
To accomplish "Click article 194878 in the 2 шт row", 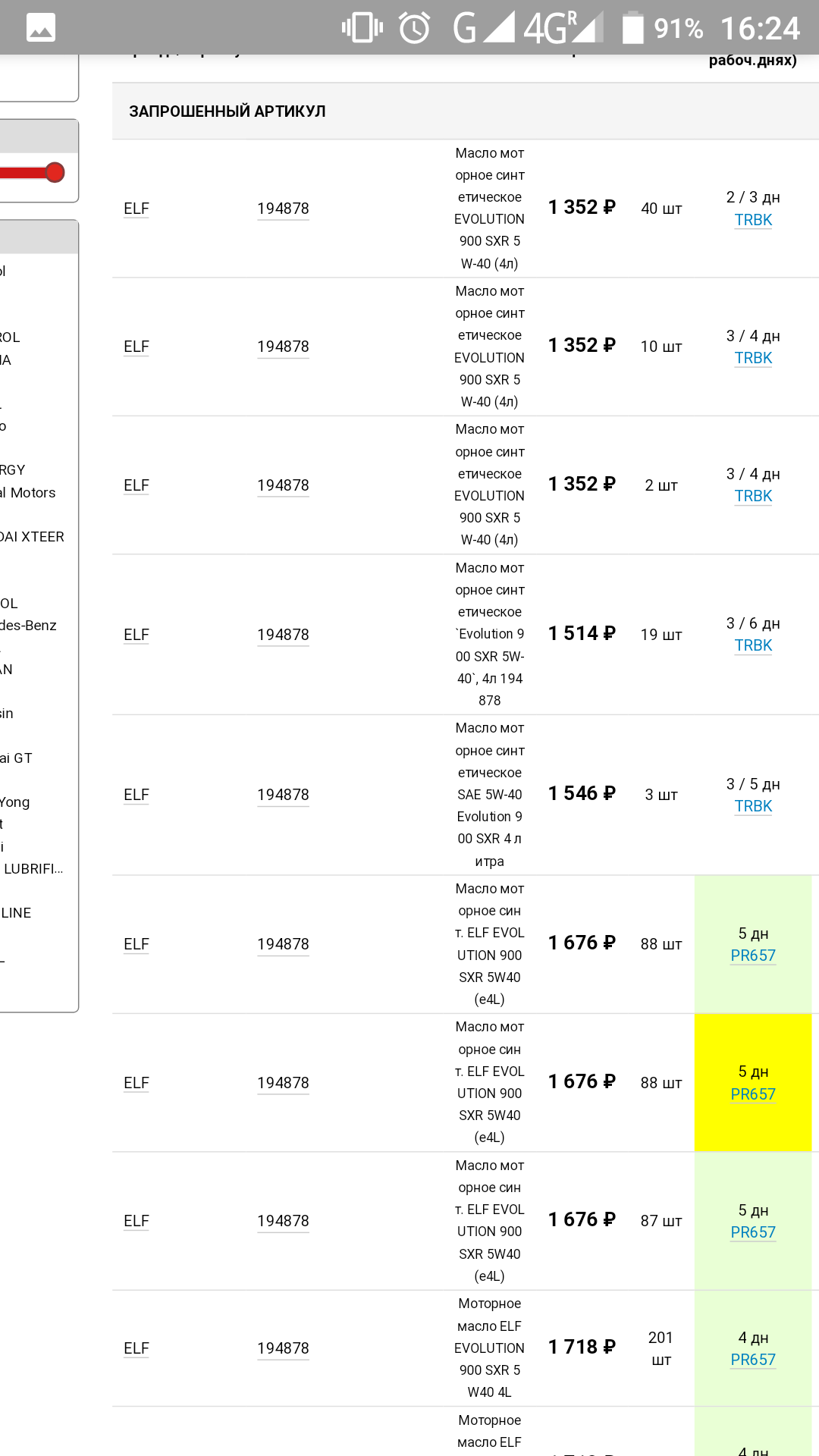I will (x=283, y=485).
